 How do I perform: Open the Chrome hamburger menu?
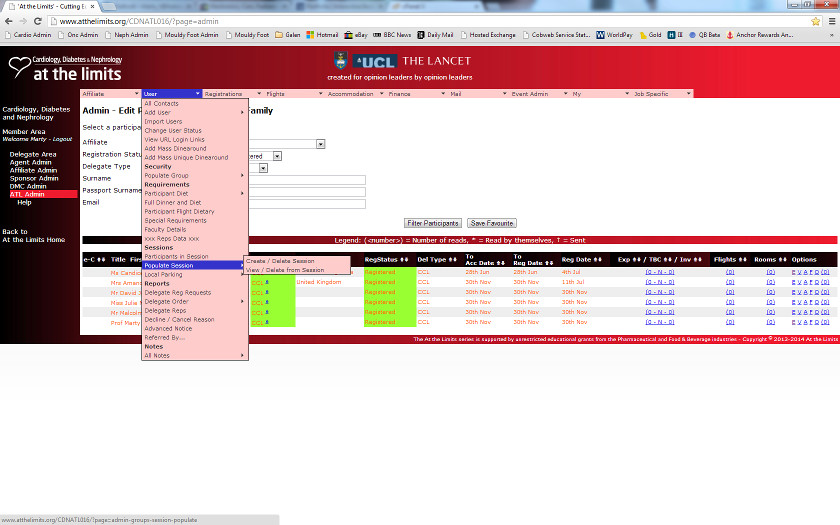tap(832, 21)
